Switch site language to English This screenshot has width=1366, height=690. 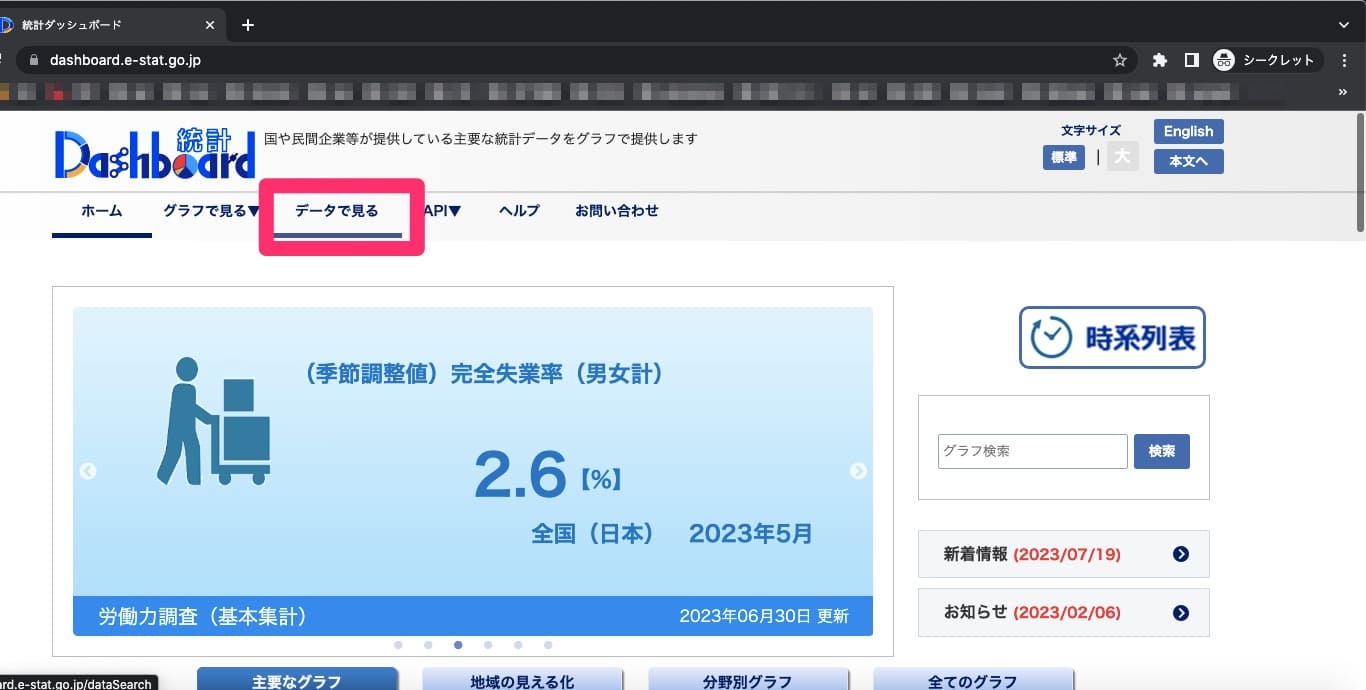(x=1188, y=131)
